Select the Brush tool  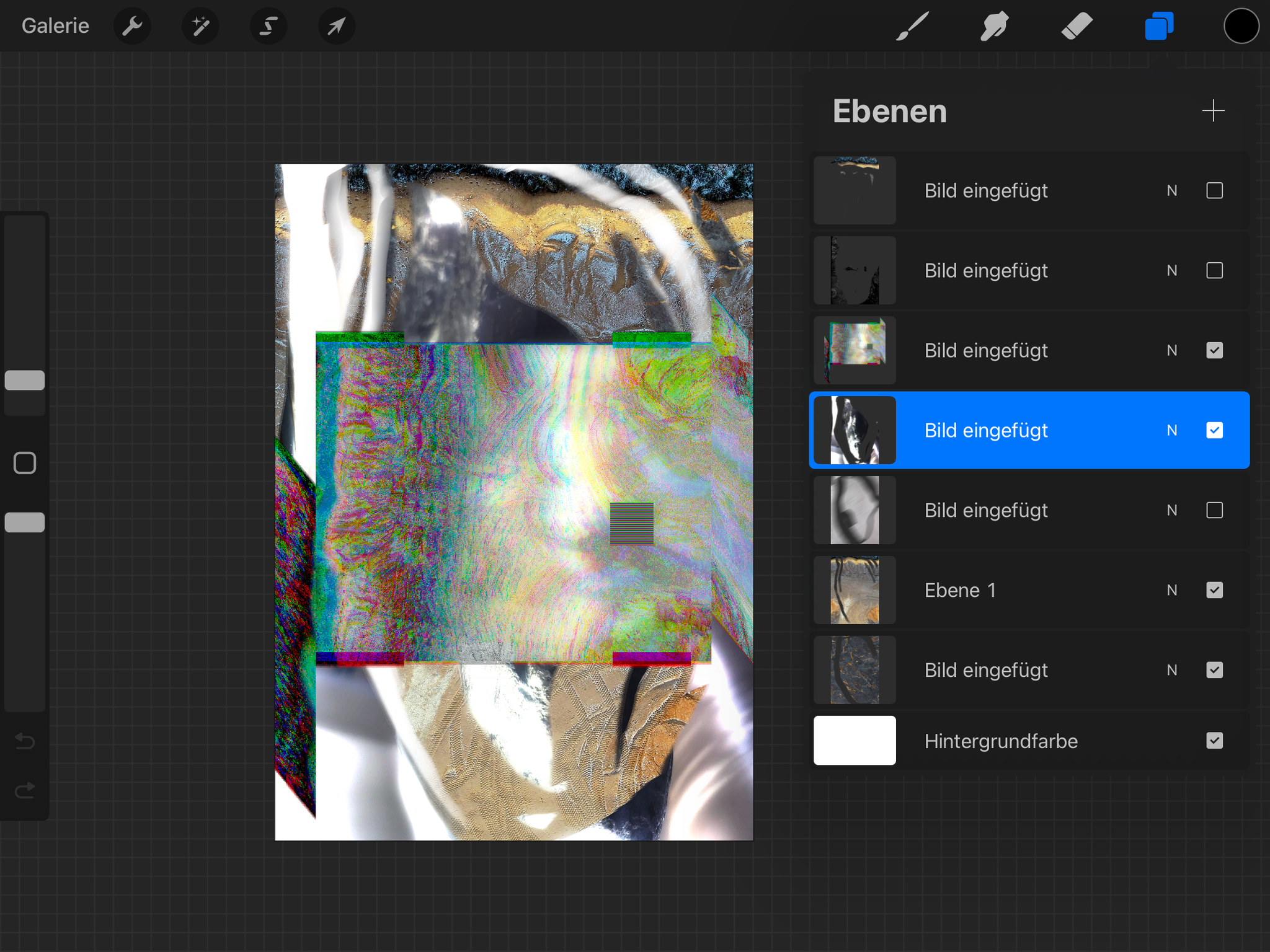tap(913, 26)
